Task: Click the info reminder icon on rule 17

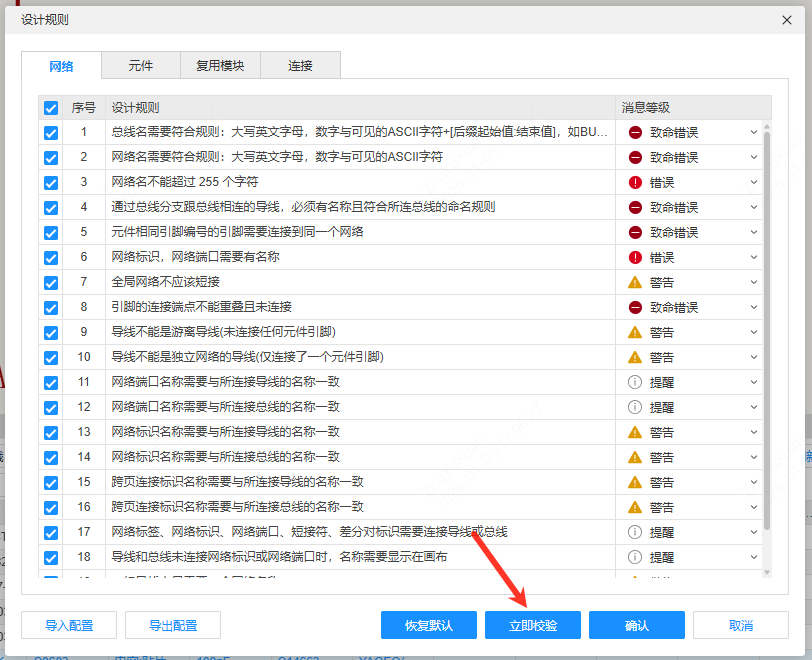Action: [636, 532]
